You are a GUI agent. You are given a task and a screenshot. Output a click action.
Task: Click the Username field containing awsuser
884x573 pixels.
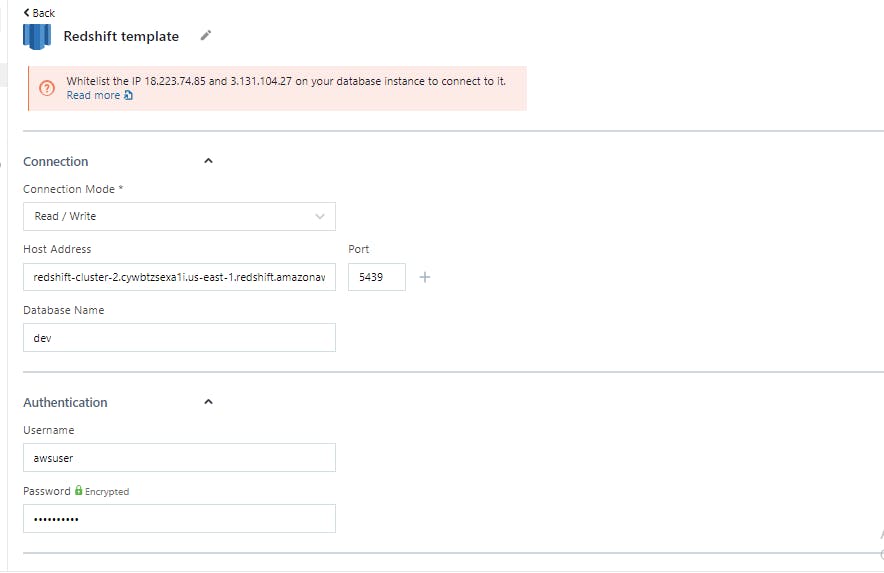coord(179,458)
